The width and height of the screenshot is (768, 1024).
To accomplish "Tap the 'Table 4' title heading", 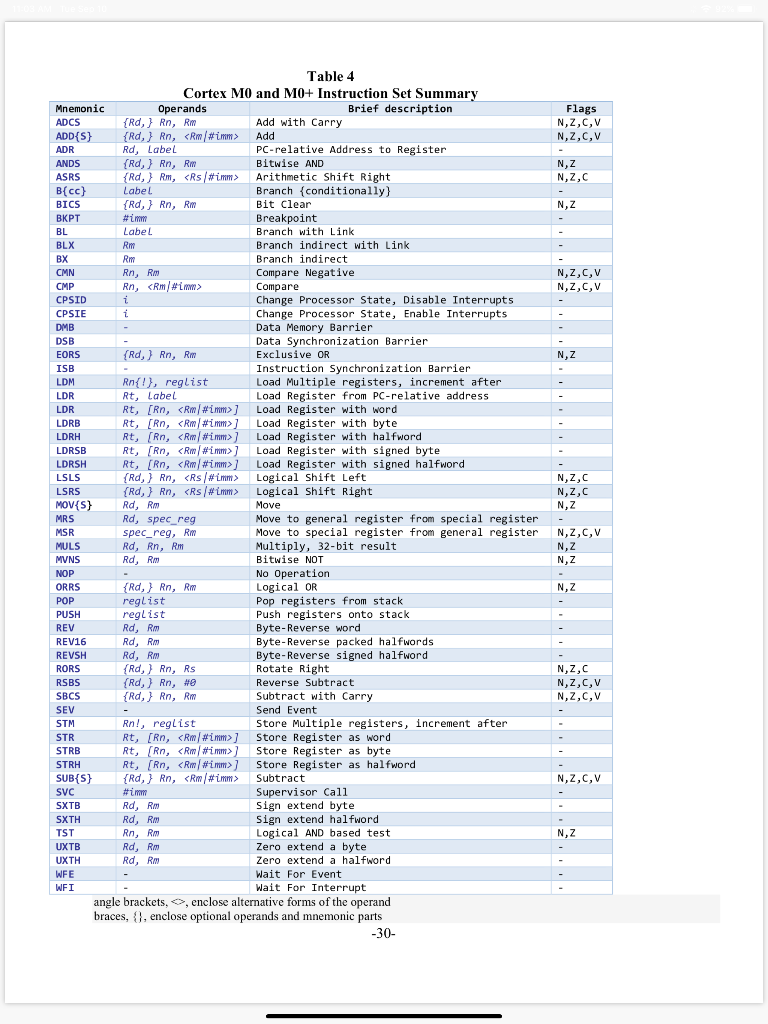I will (x=330, y=76).
